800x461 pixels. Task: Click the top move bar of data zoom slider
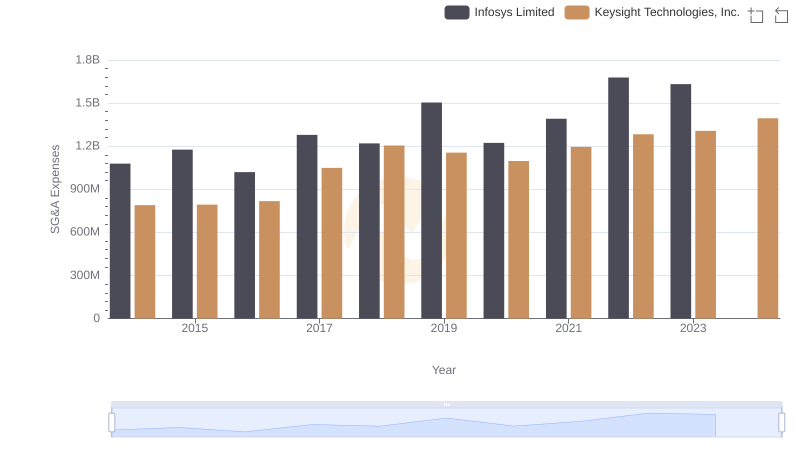pos(446,404)
